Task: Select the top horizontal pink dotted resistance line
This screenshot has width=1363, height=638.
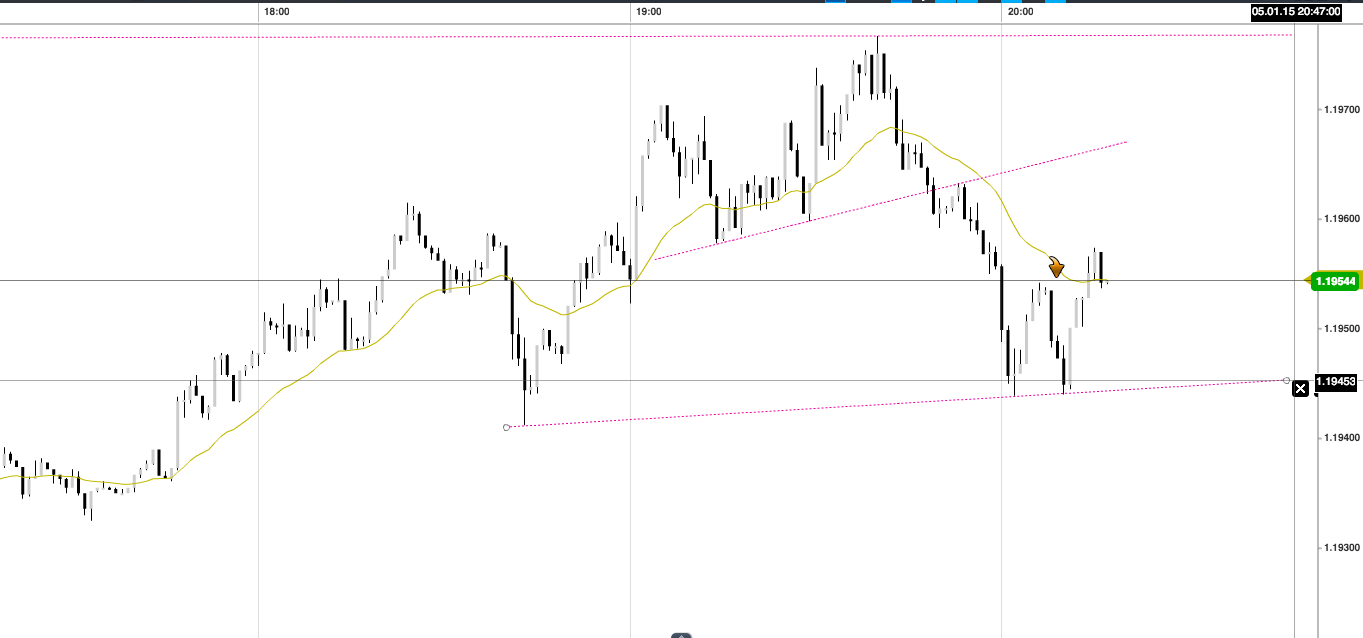Action: [x=646, y=36]
